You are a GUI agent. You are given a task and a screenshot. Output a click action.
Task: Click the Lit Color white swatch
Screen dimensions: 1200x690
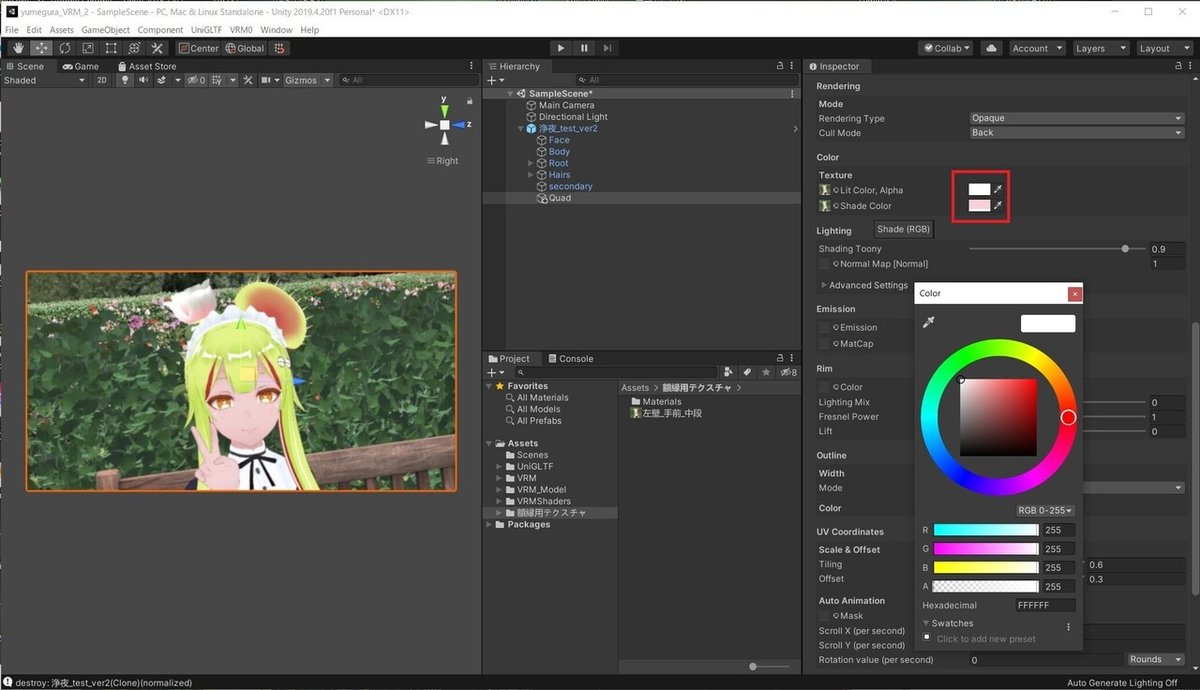click(979, 189)
